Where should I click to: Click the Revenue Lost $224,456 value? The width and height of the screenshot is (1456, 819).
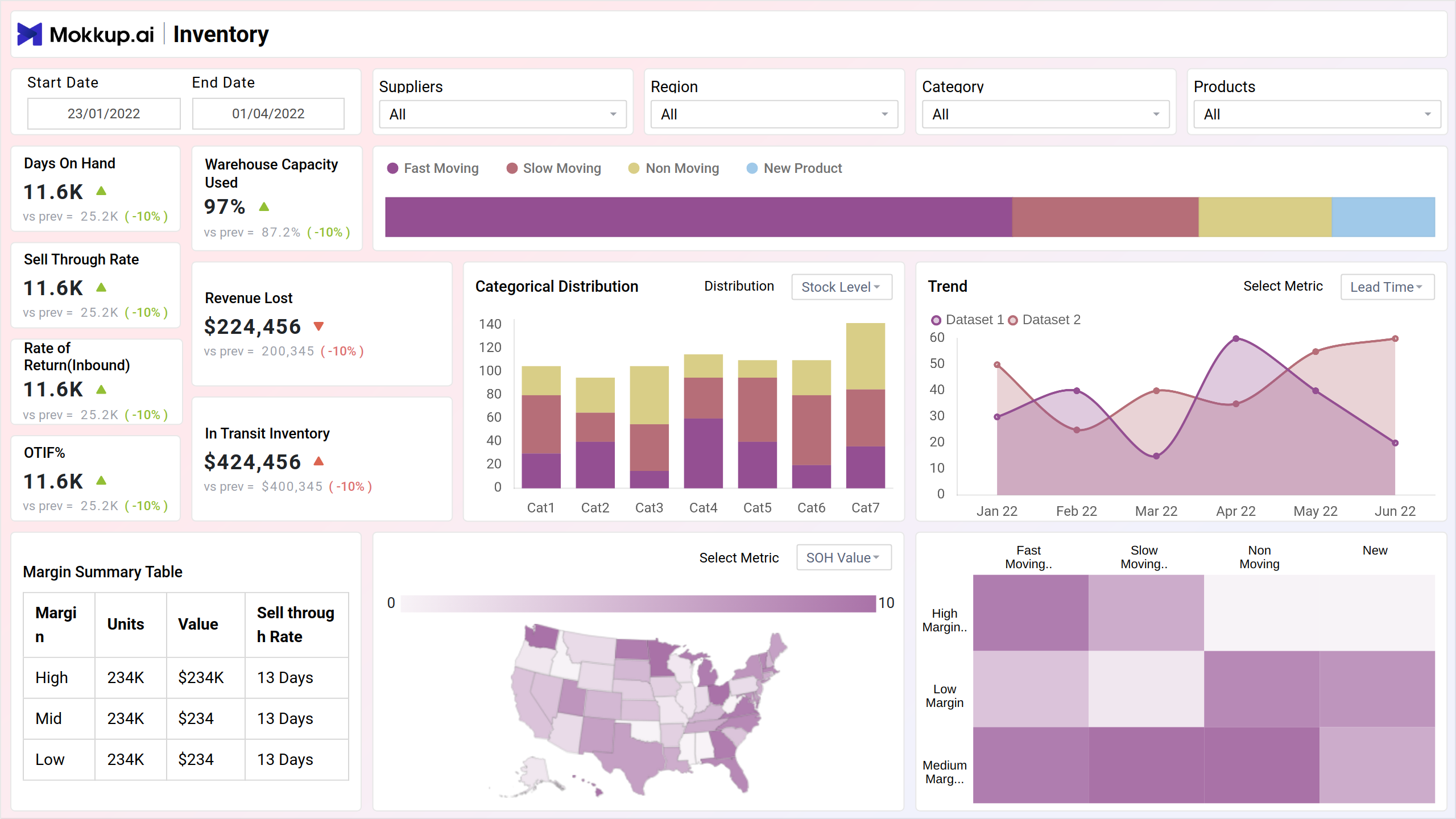(253, 326)
